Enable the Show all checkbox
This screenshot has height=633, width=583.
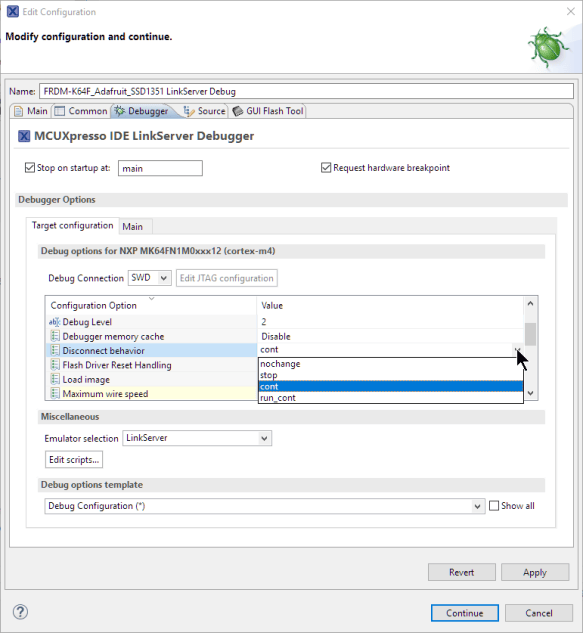[494, 506]
